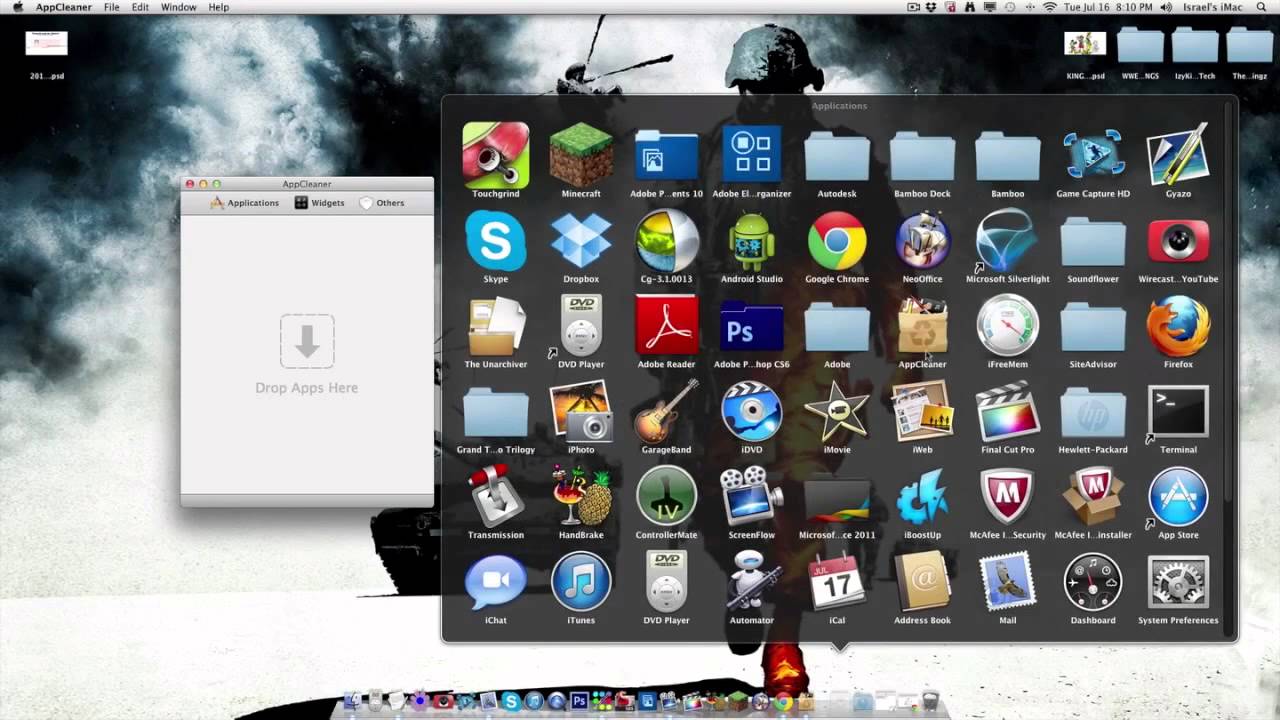Launch Wirecast for YouTube

click(x=1178, y=241)
